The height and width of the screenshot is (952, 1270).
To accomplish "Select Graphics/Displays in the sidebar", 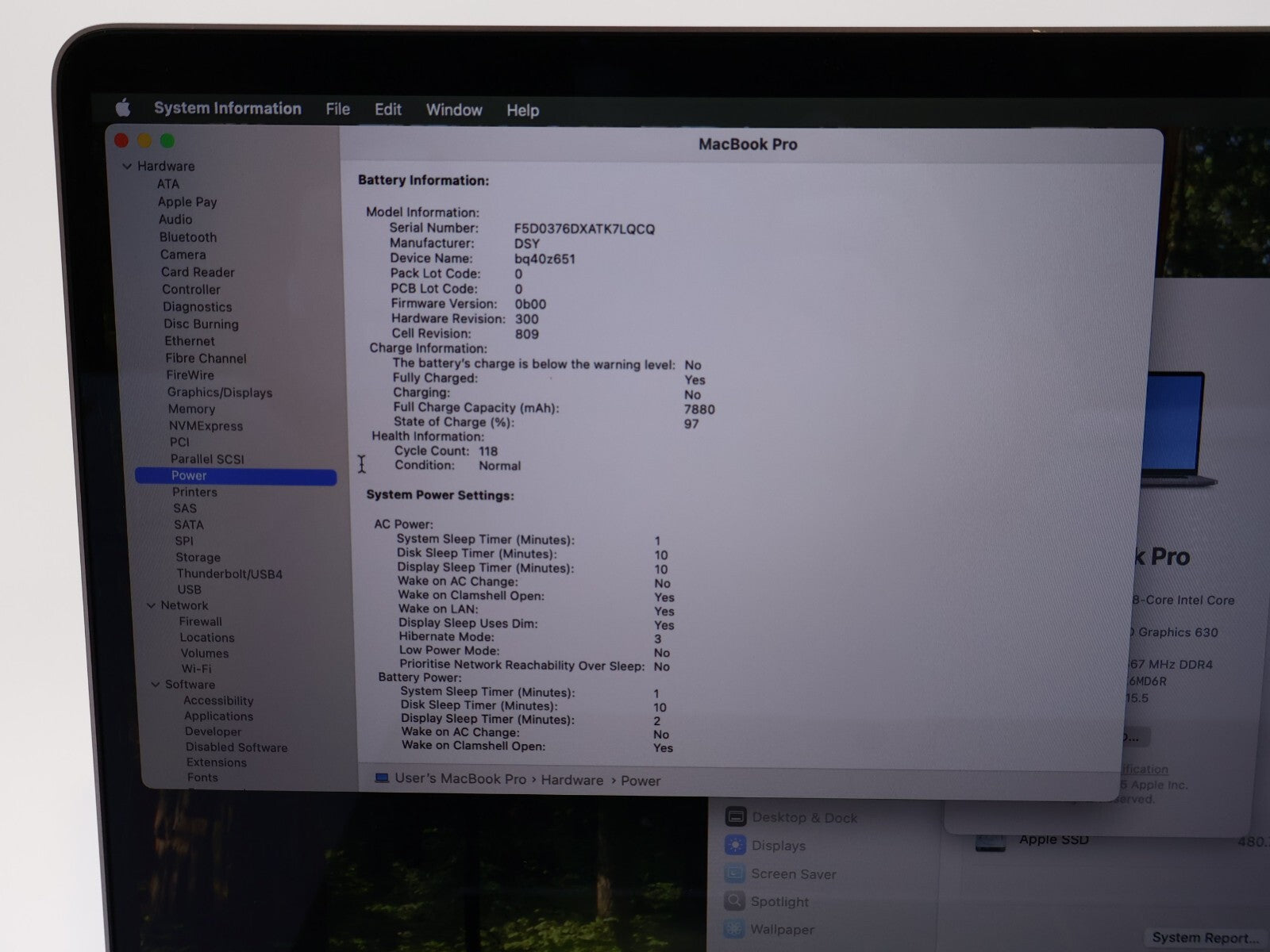I will click(219, 393).
